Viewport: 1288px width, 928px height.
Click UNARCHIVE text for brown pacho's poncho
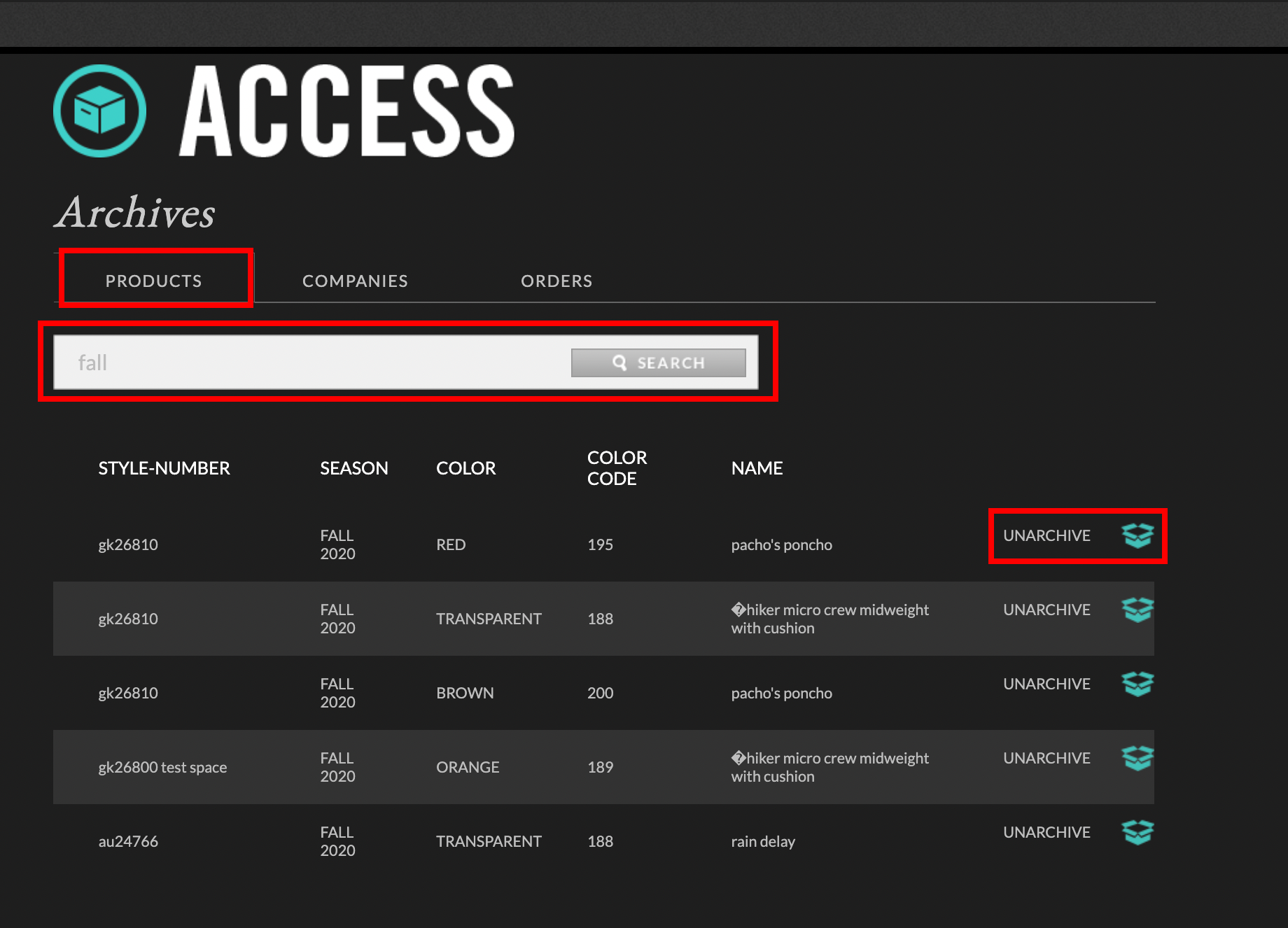[x=1046, y=684]
